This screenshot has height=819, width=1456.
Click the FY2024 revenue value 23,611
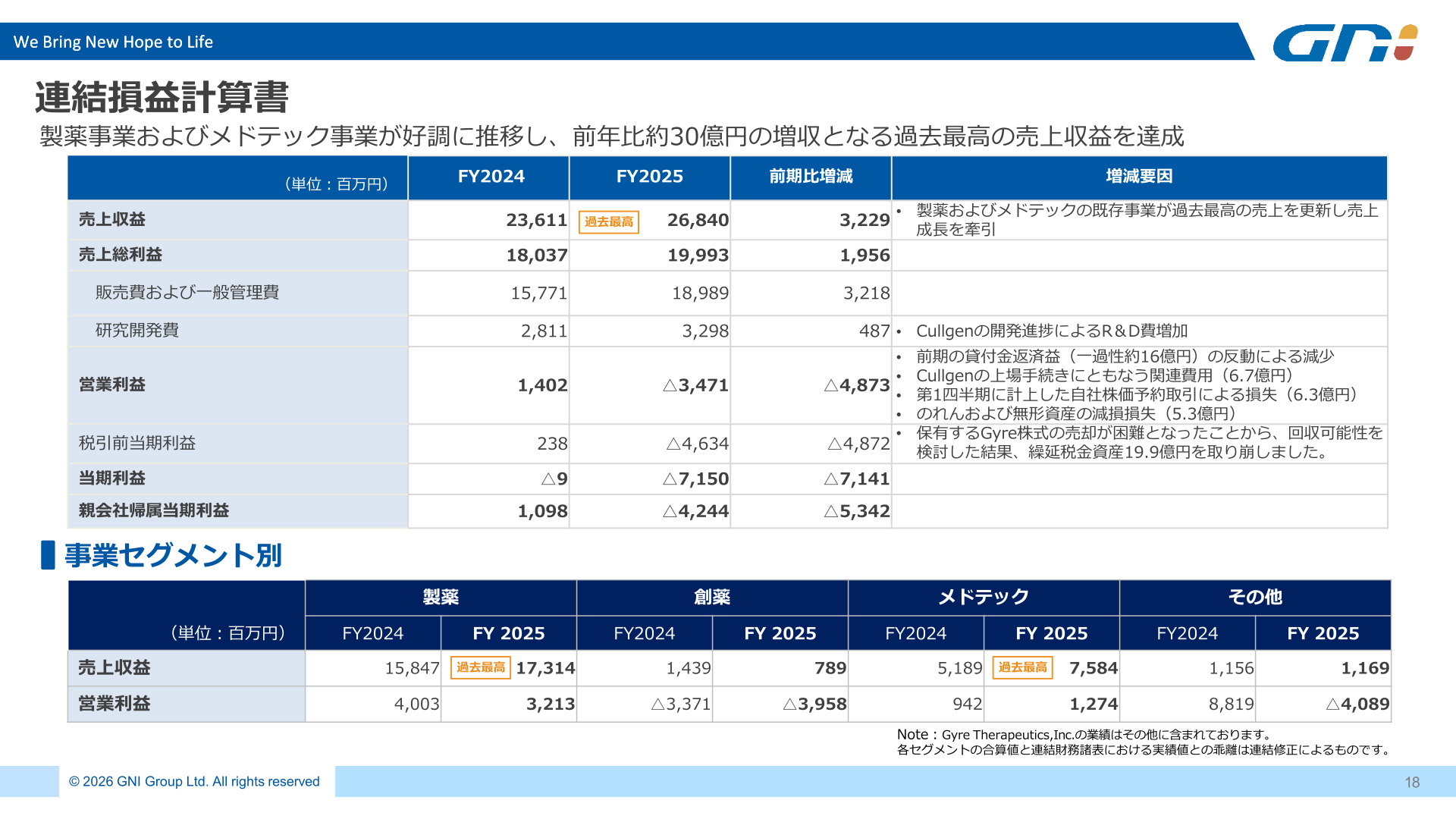pos(537,220)
